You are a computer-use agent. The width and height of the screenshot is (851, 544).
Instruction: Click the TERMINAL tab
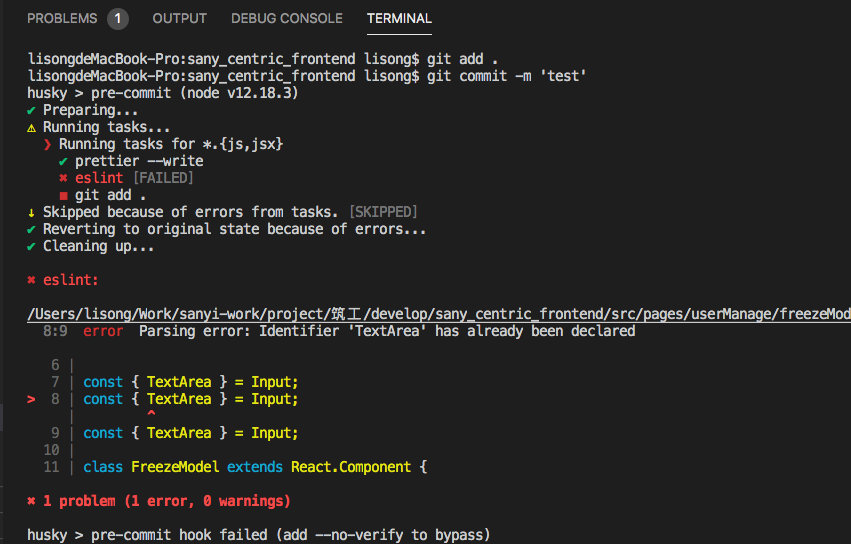pos(399,18)
